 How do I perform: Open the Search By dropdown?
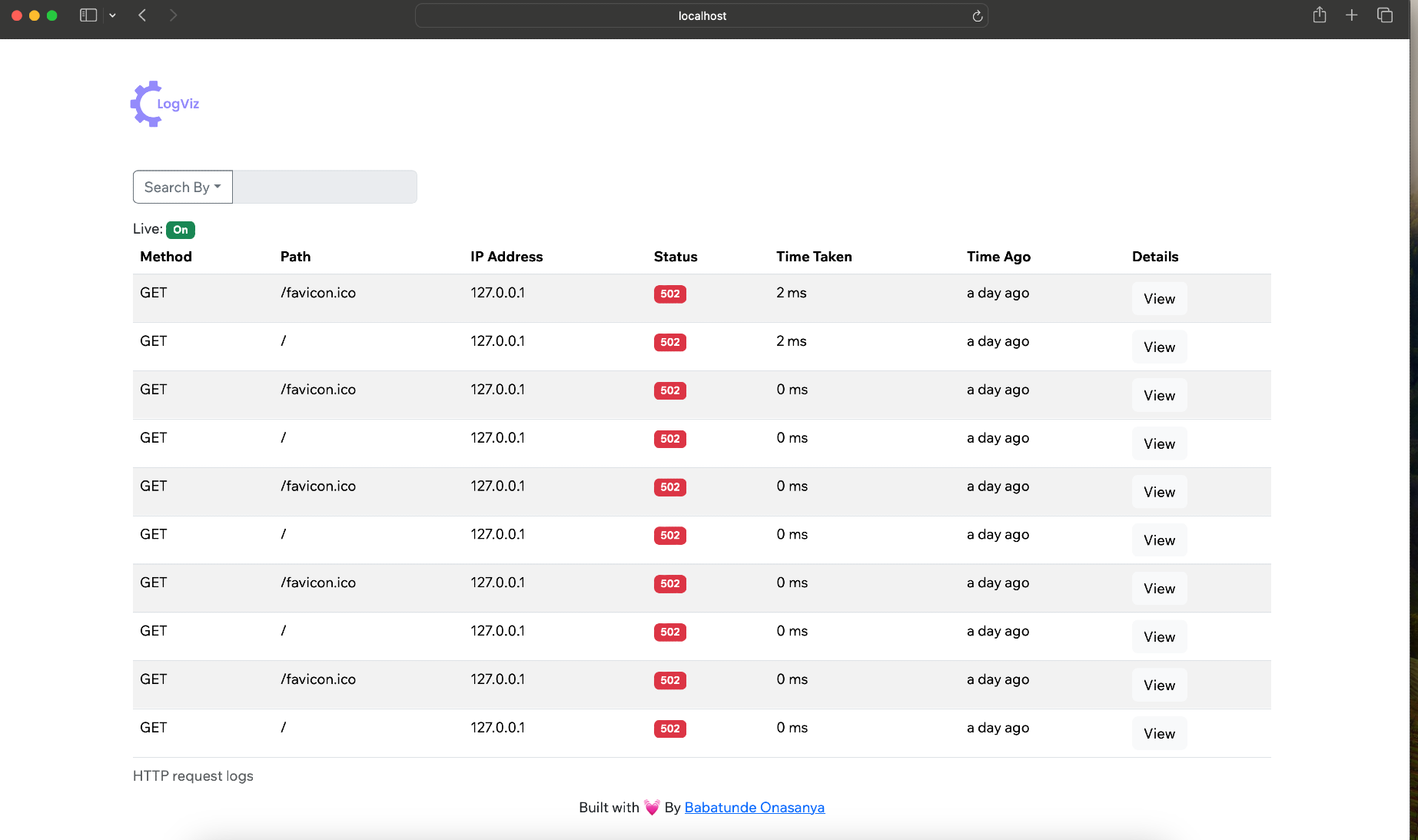tap(182, 187)
